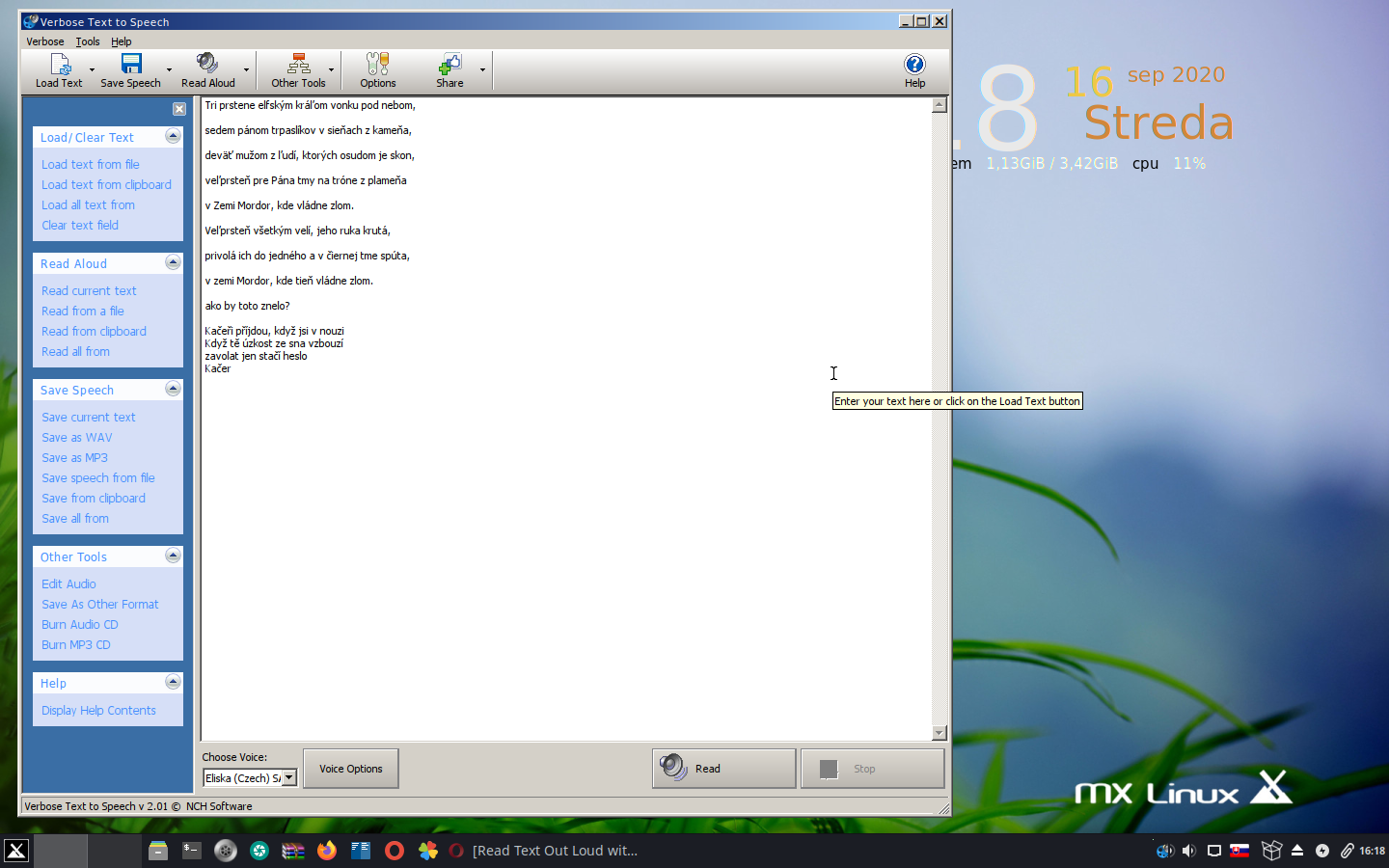
Task: Collapse the Load/Clear Text section
Action: coord(173,136)
